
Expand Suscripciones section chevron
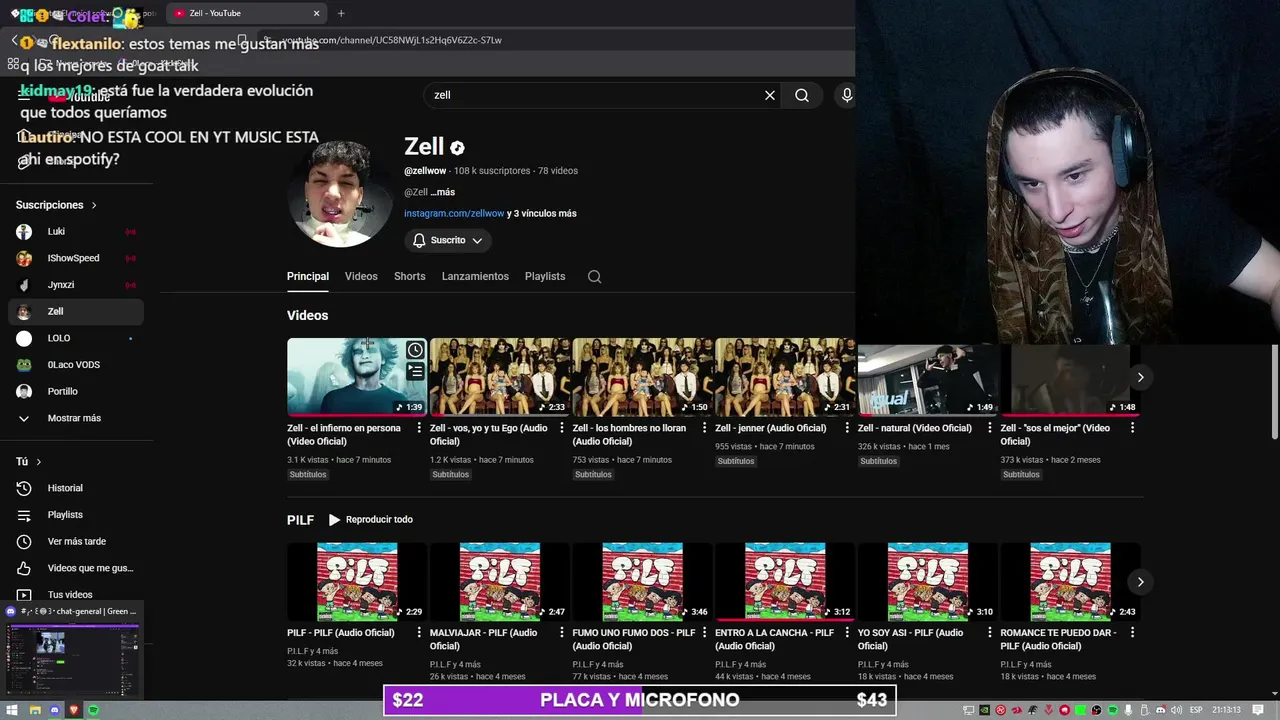click(x=94, y=205)
